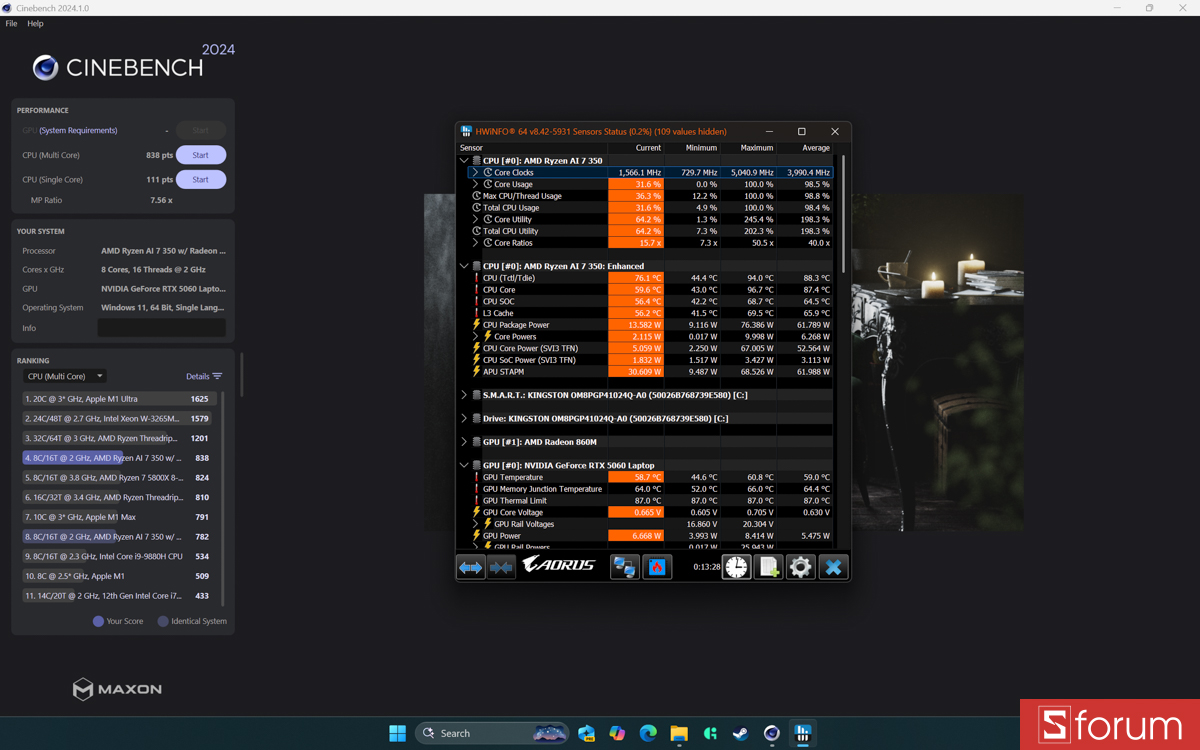The width and height of the screenshot is (1200, 750).
Task: Open HWiNFO settings with the gear icon
Action: (800, 566)
